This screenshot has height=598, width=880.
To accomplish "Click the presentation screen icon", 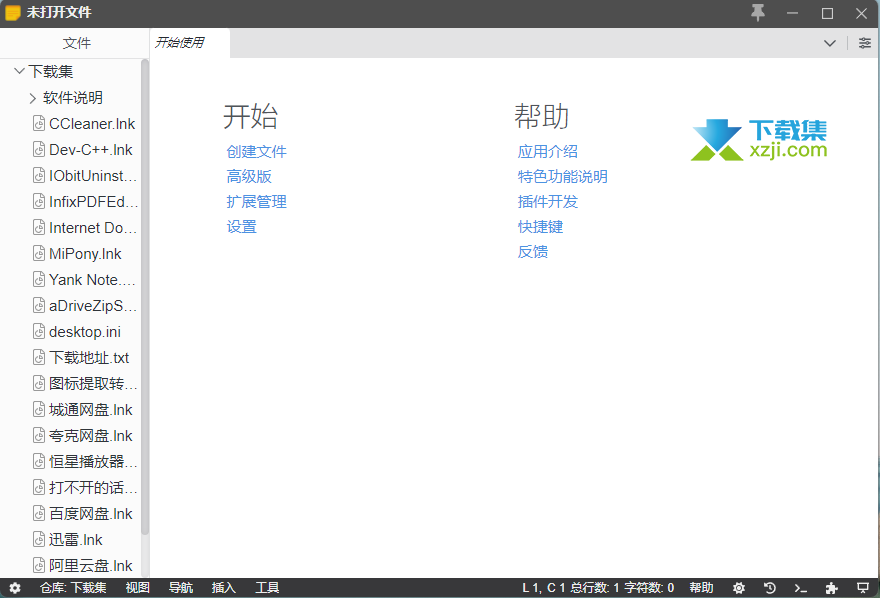I will point(863,587).
